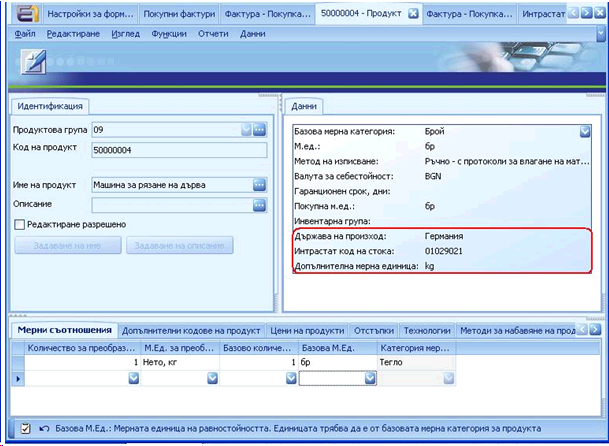Open Цени на продукти tab
This screenshot has width=609, height=446.
[307, 331]
